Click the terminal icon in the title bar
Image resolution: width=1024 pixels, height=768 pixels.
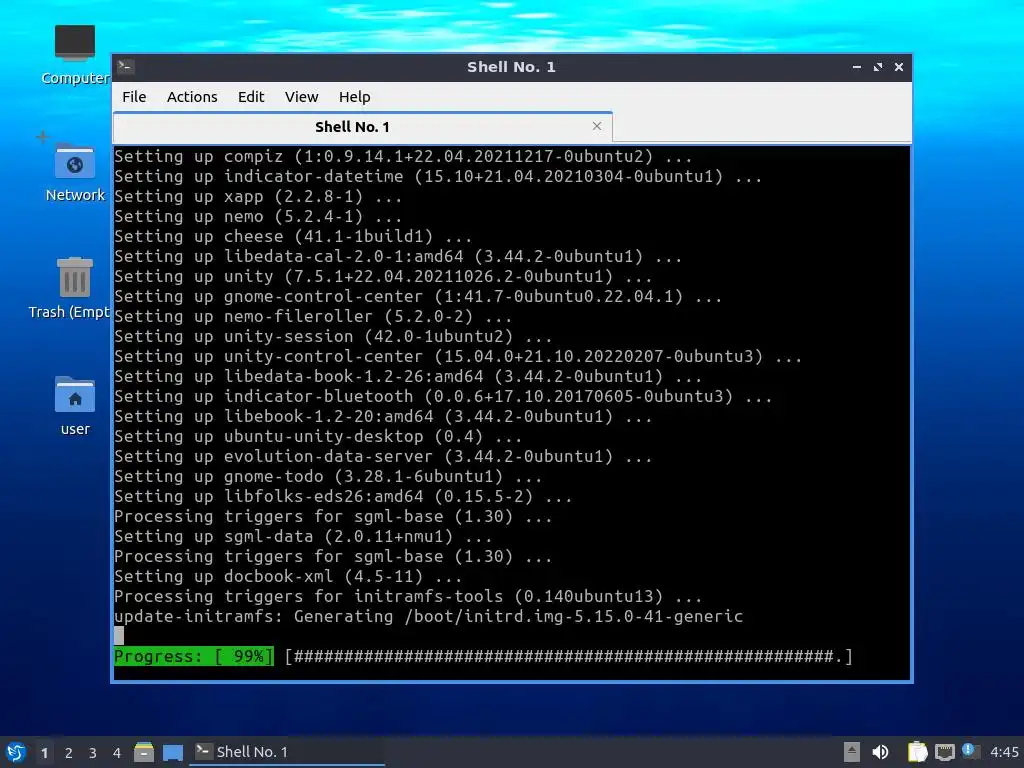coord(126,66)
